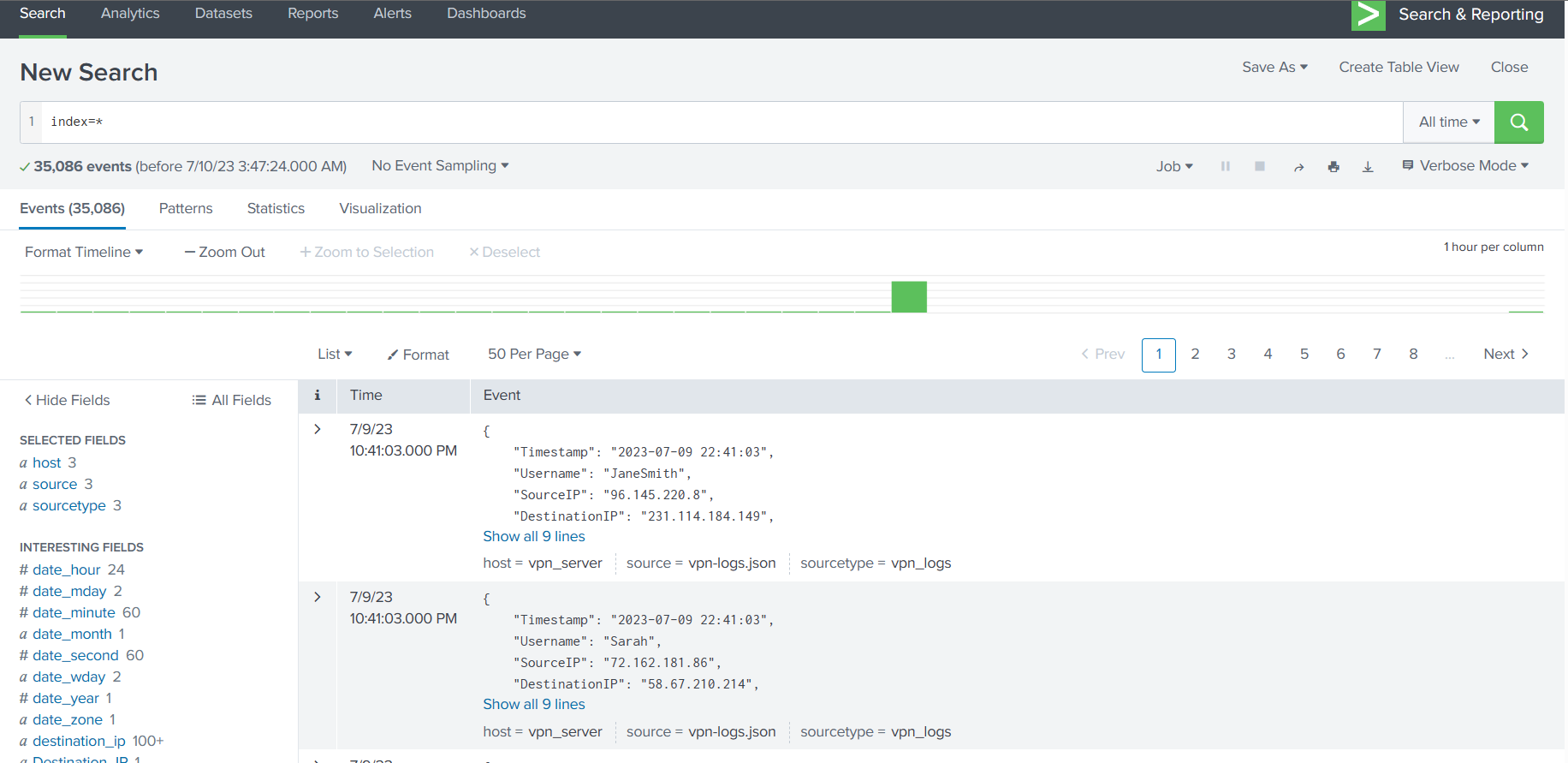Pause the running search job
1568x763 pixels.
(x=1225, y=166)
